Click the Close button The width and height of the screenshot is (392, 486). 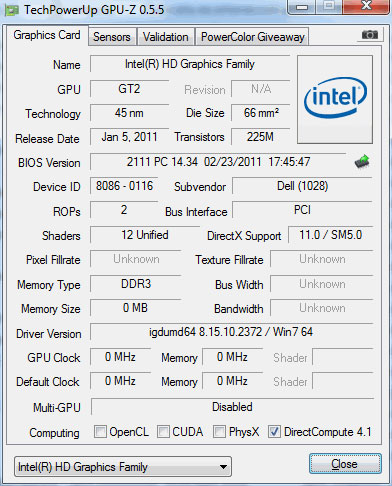345,464
